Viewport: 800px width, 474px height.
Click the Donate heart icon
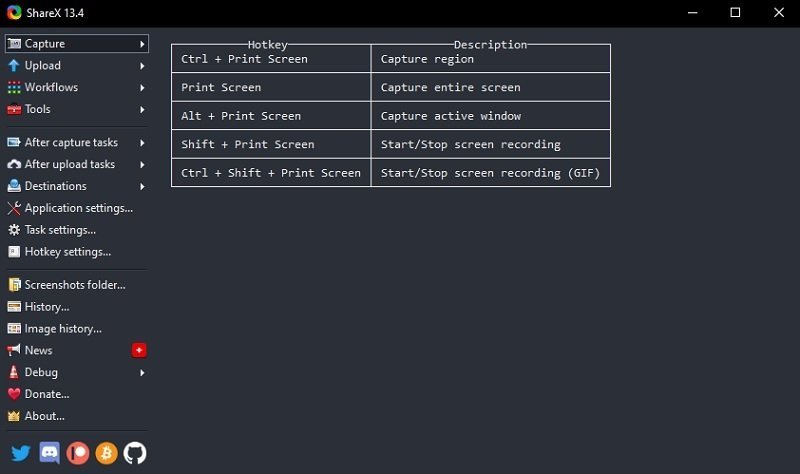[14, 394]
